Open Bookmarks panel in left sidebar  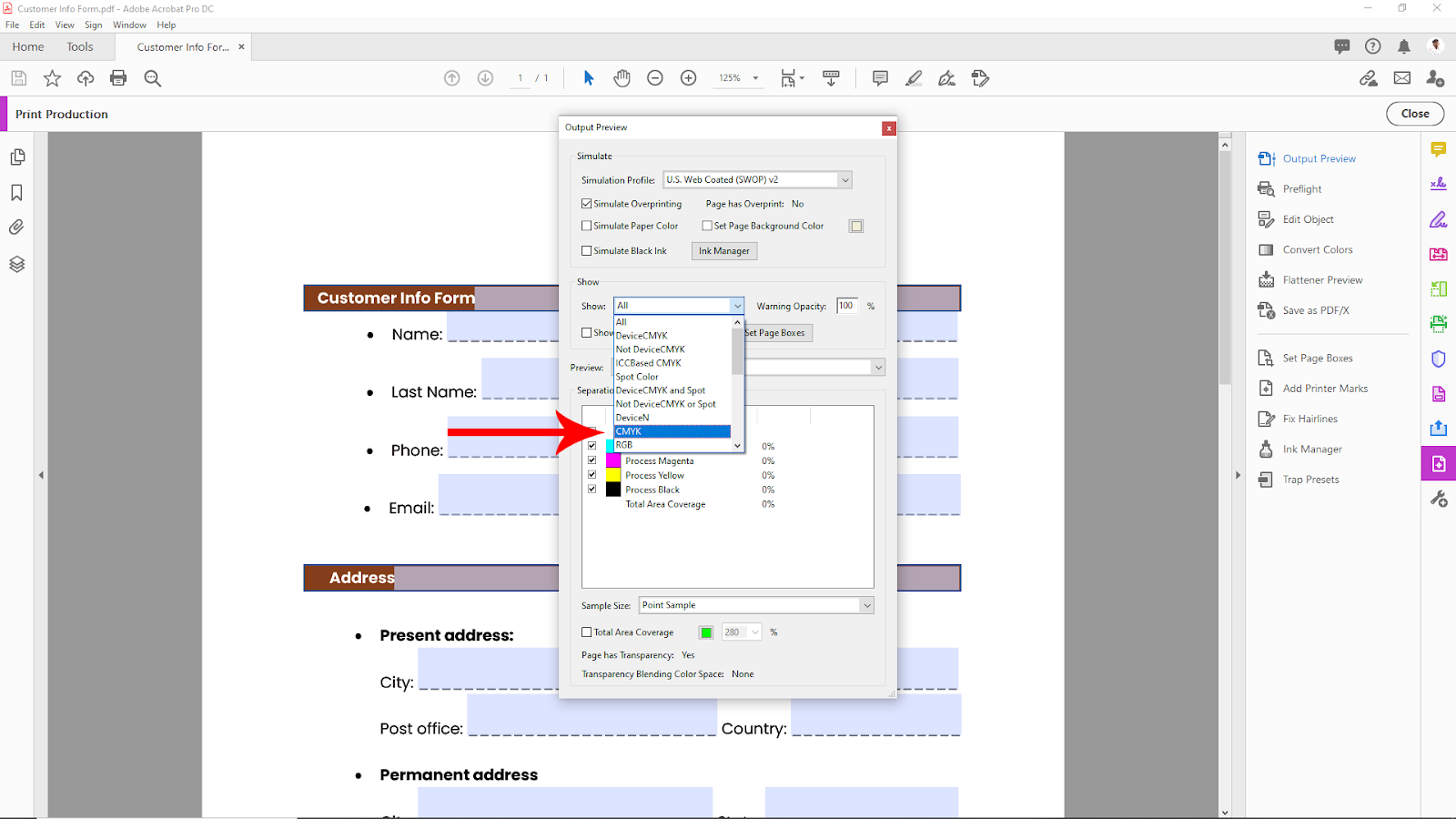tap(16, 193)
